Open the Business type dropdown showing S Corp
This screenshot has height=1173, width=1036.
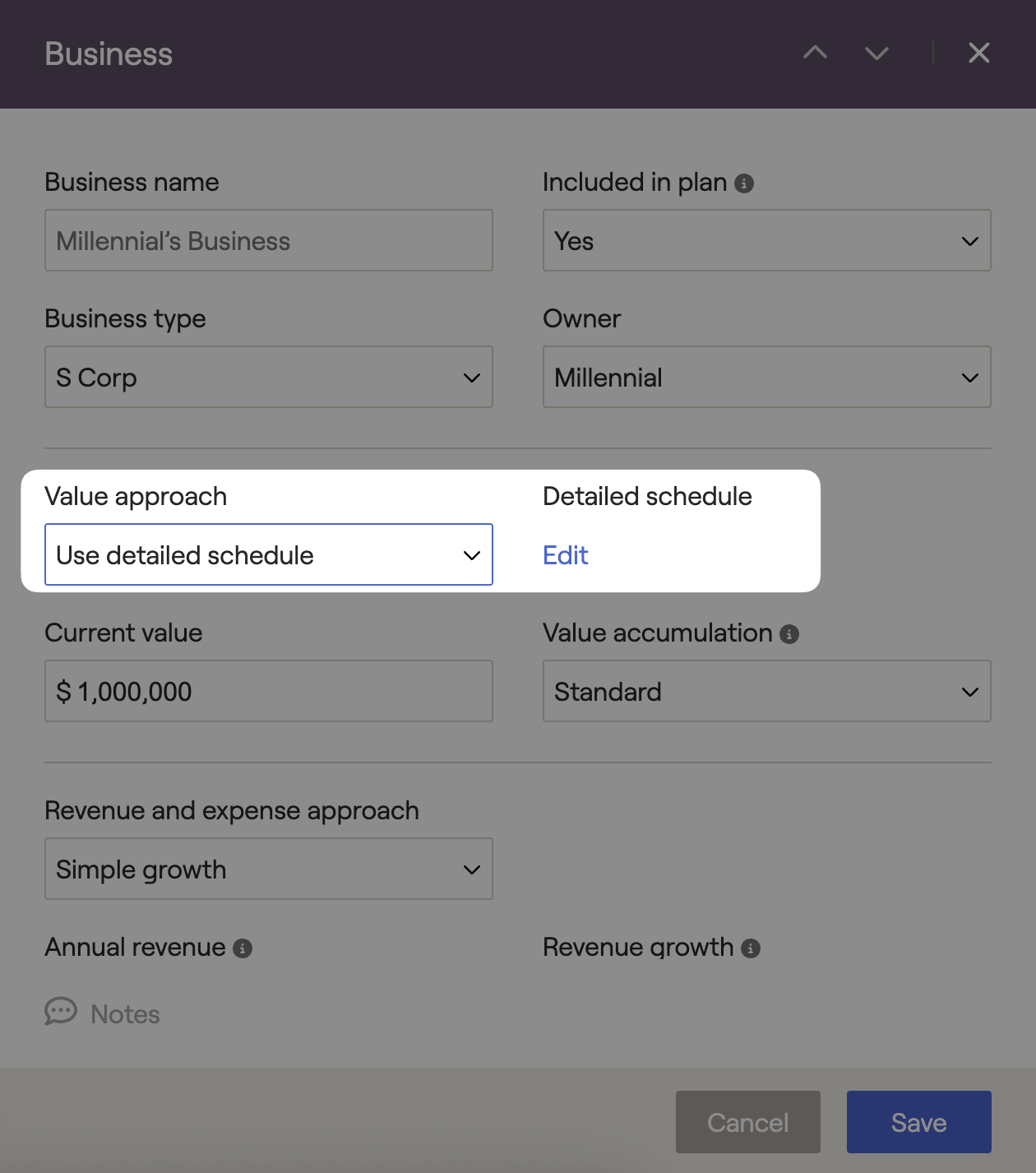click(268, 377)
